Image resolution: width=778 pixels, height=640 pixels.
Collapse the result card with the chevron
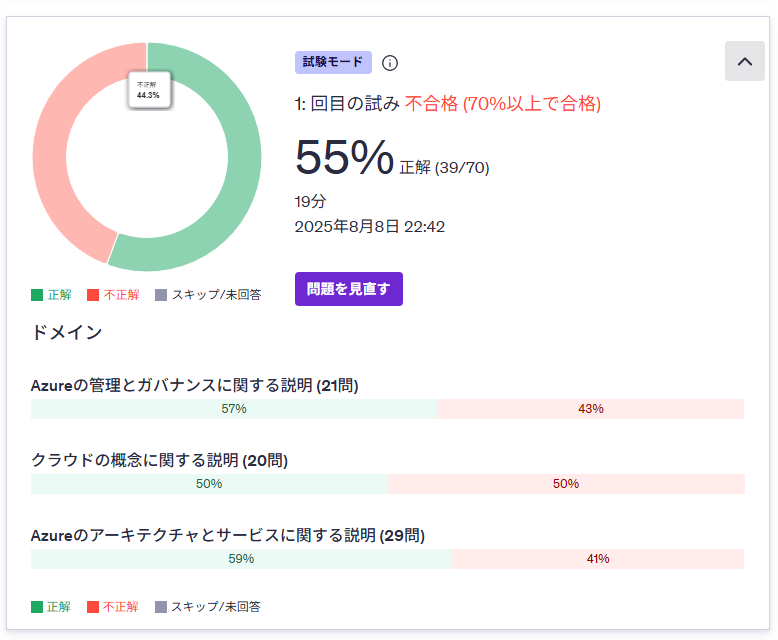click(744, 62)
